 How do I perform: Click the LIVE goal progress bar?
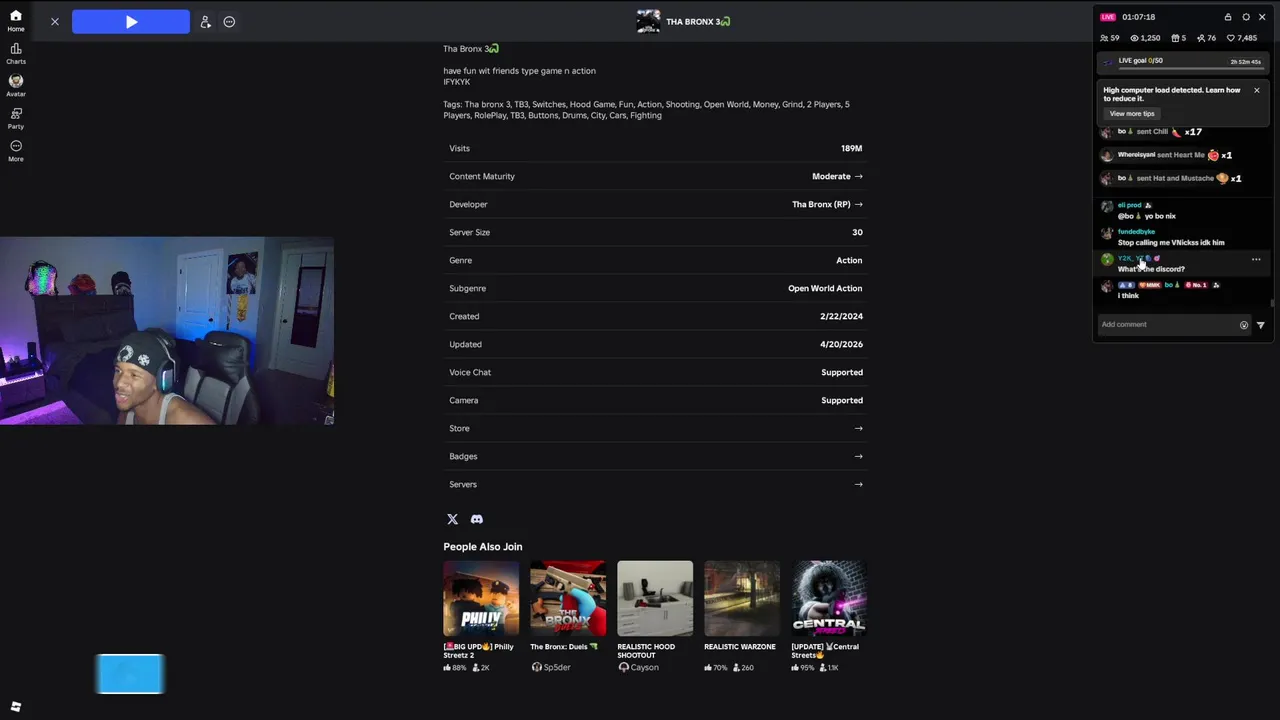[1190, 68]
